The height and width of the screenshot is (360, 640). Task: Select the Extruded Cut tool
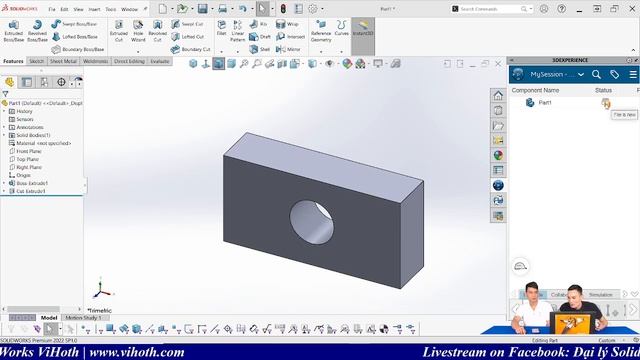tap(119, 31)
